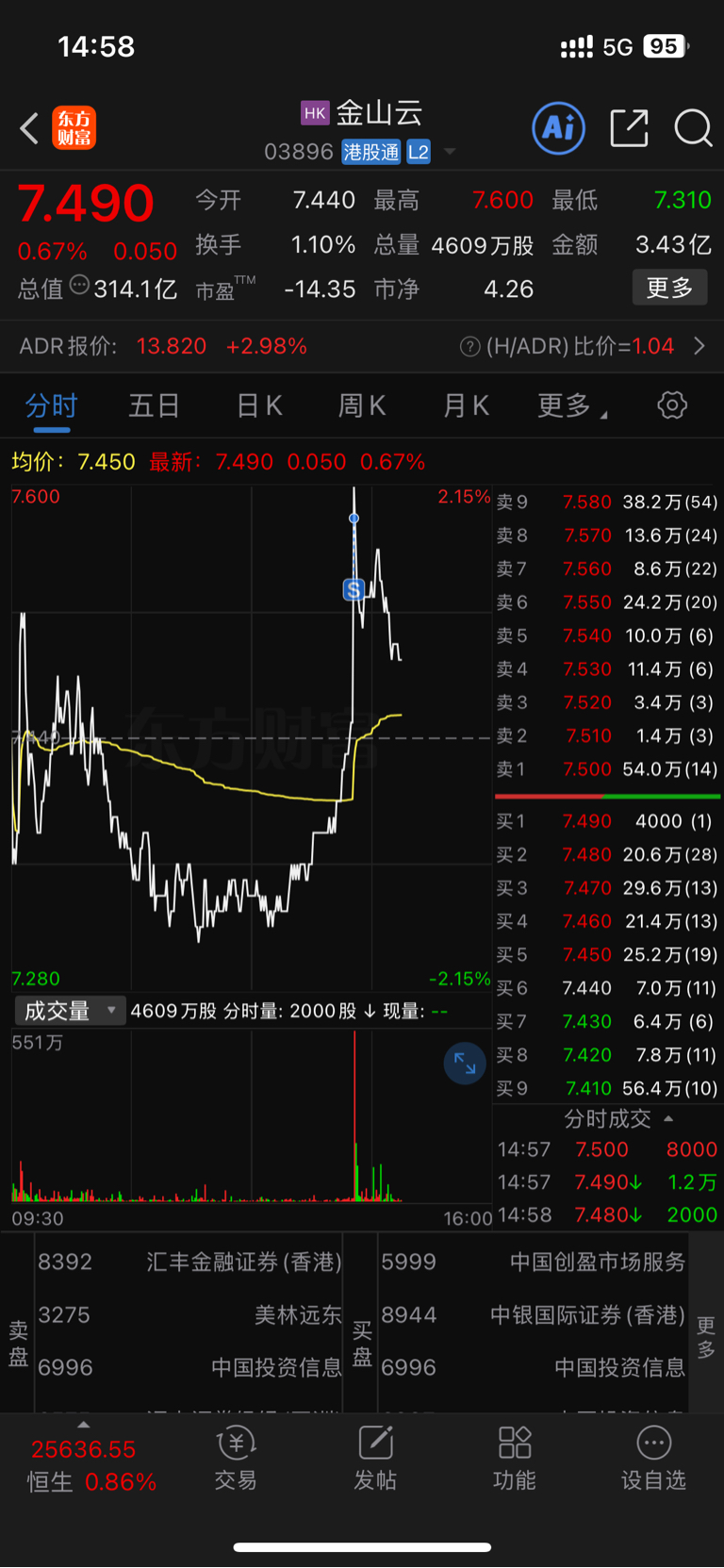
Task: Tap the 港股通 badge
Action: pyautogui.click(x=371, y=152)
